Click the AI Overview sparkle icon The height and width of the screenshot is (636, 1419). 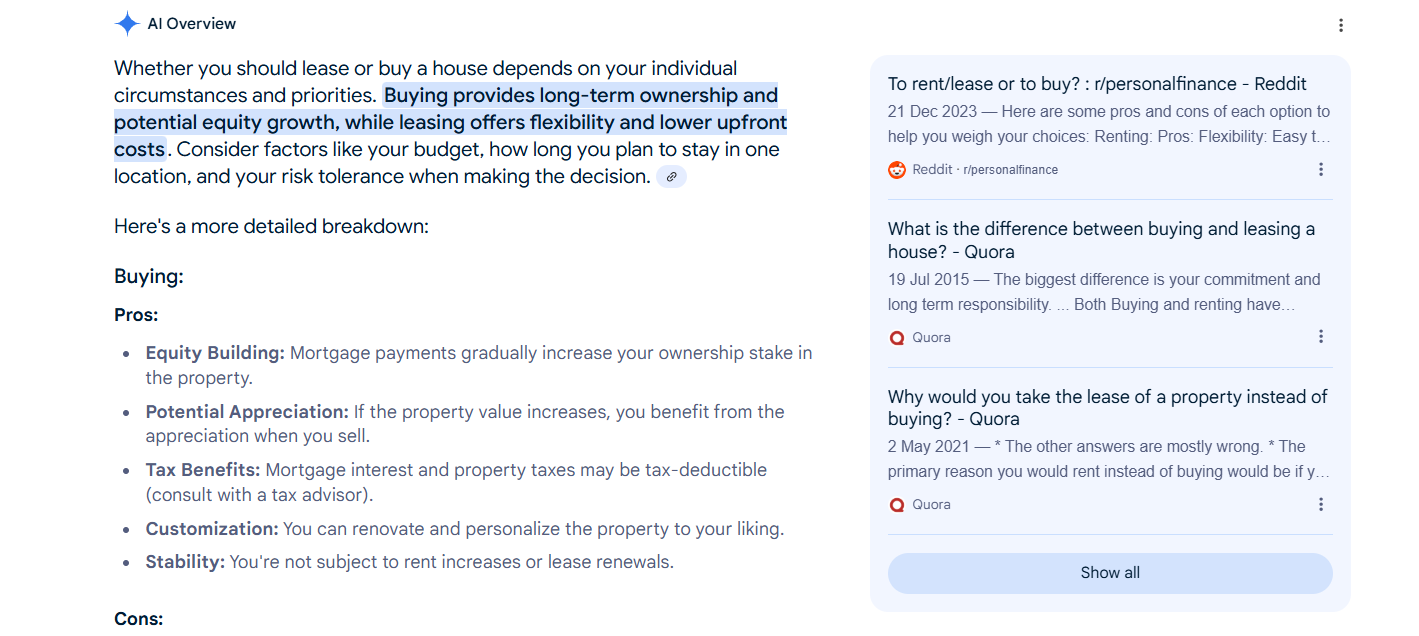pyautogui.click(x=128, y=22)
